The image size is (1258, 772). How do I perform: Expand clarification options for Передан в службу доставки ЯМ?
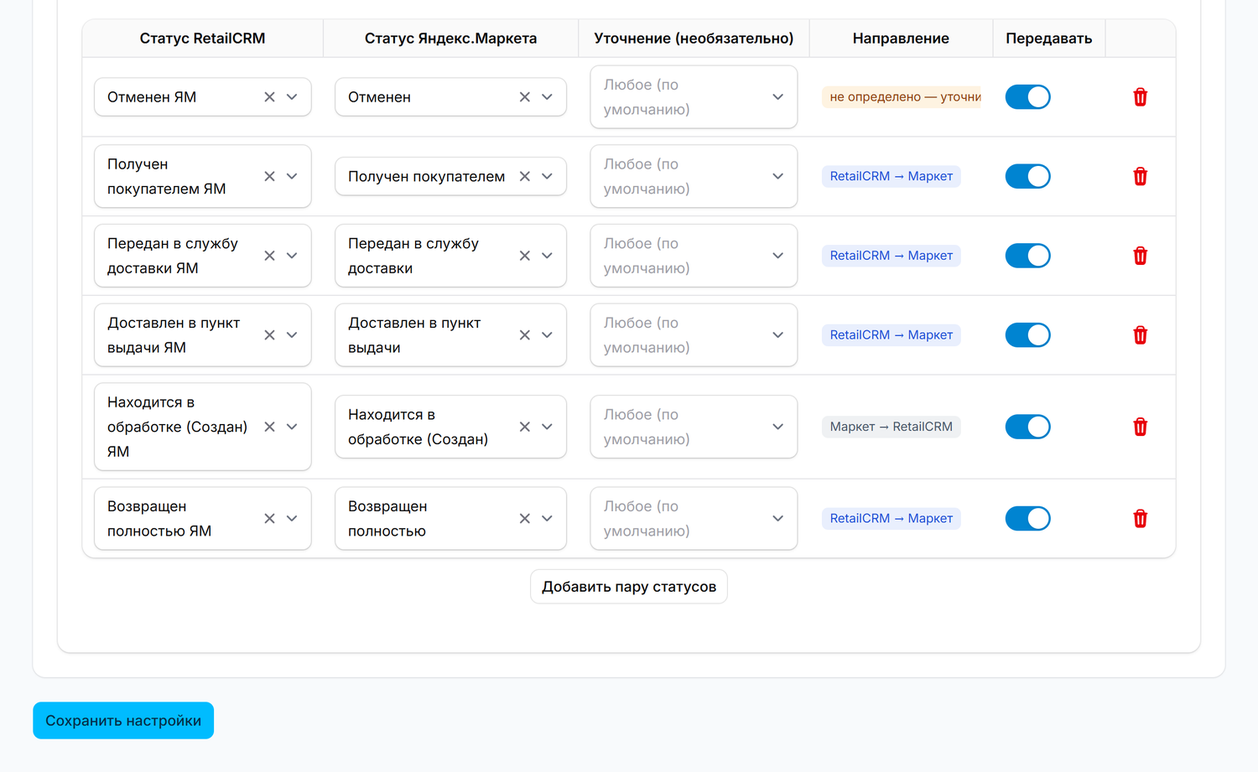694,256
